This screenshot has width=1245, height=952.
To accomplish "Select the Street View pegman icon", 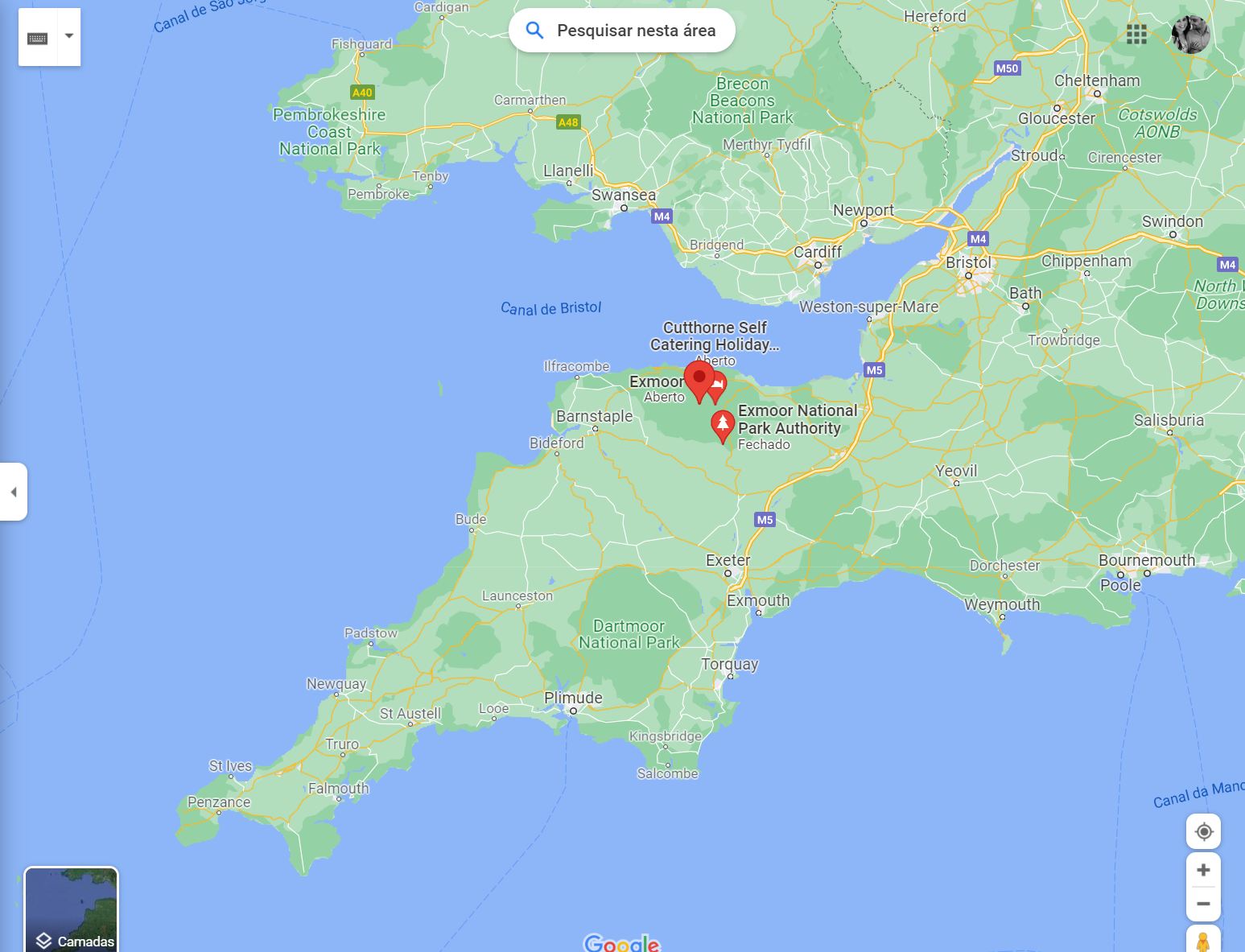I will point(1203,940).
